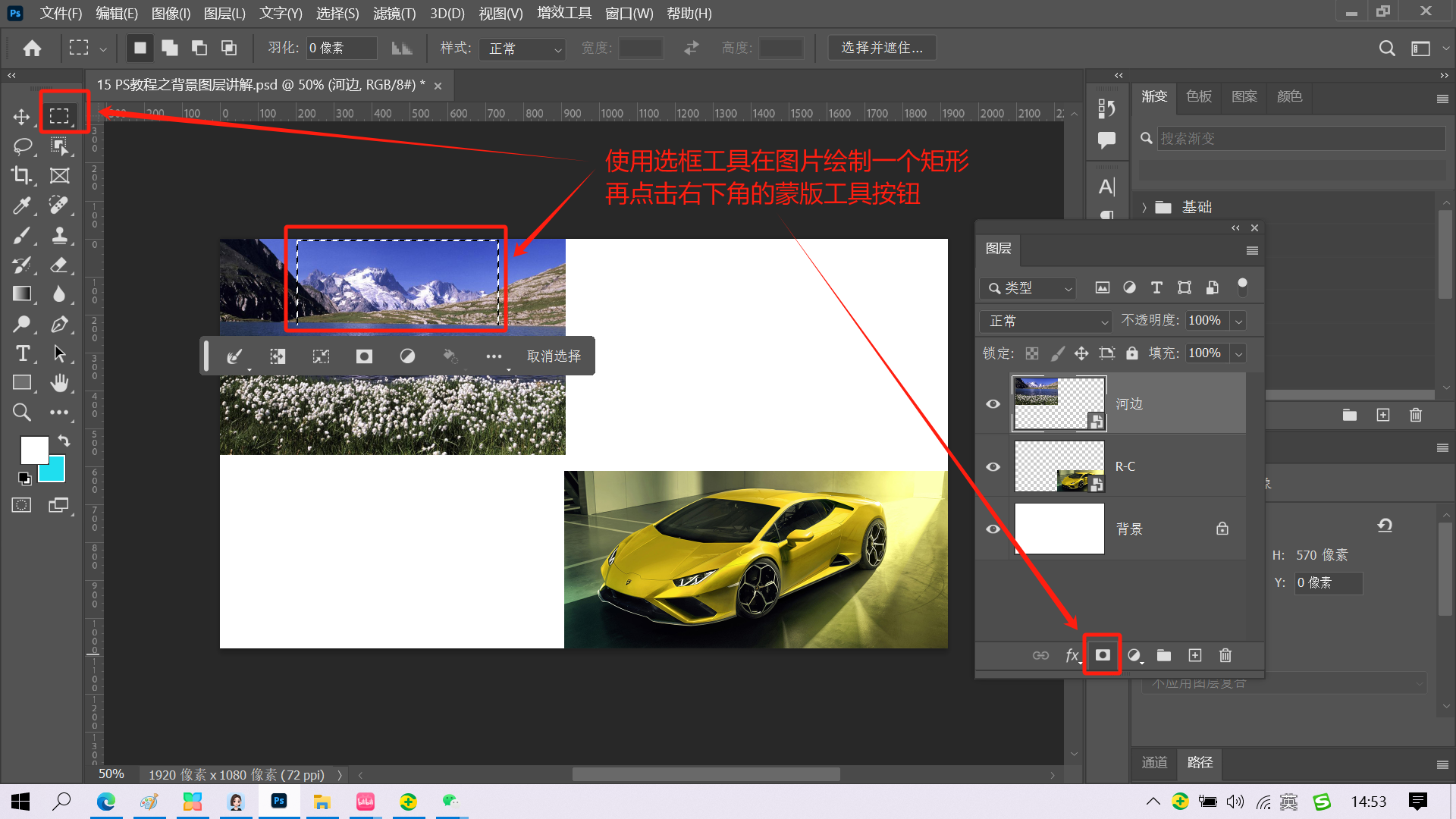The image size is (1456, 819).
Task: Expand the 基础 gradient folder
Action: 1144,207
